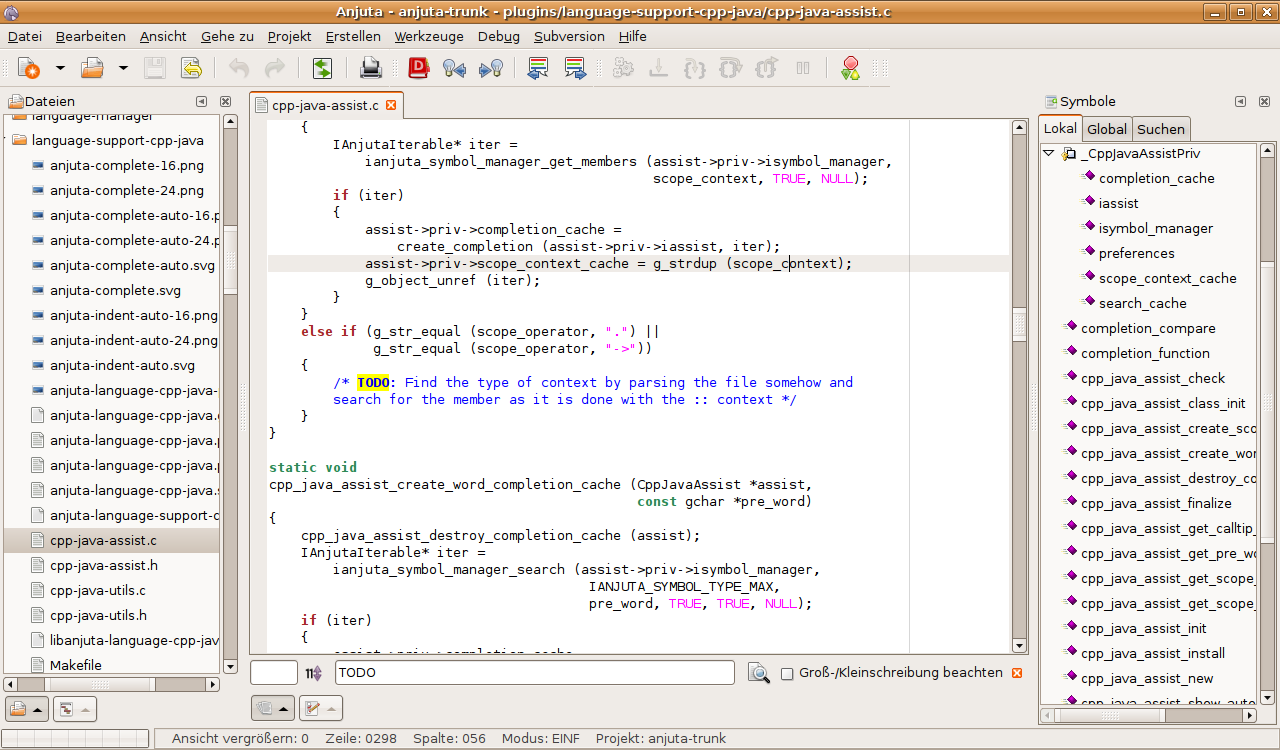Open the Projekt menu
This screenshot has width=1280, height=750.
(289, 36)
